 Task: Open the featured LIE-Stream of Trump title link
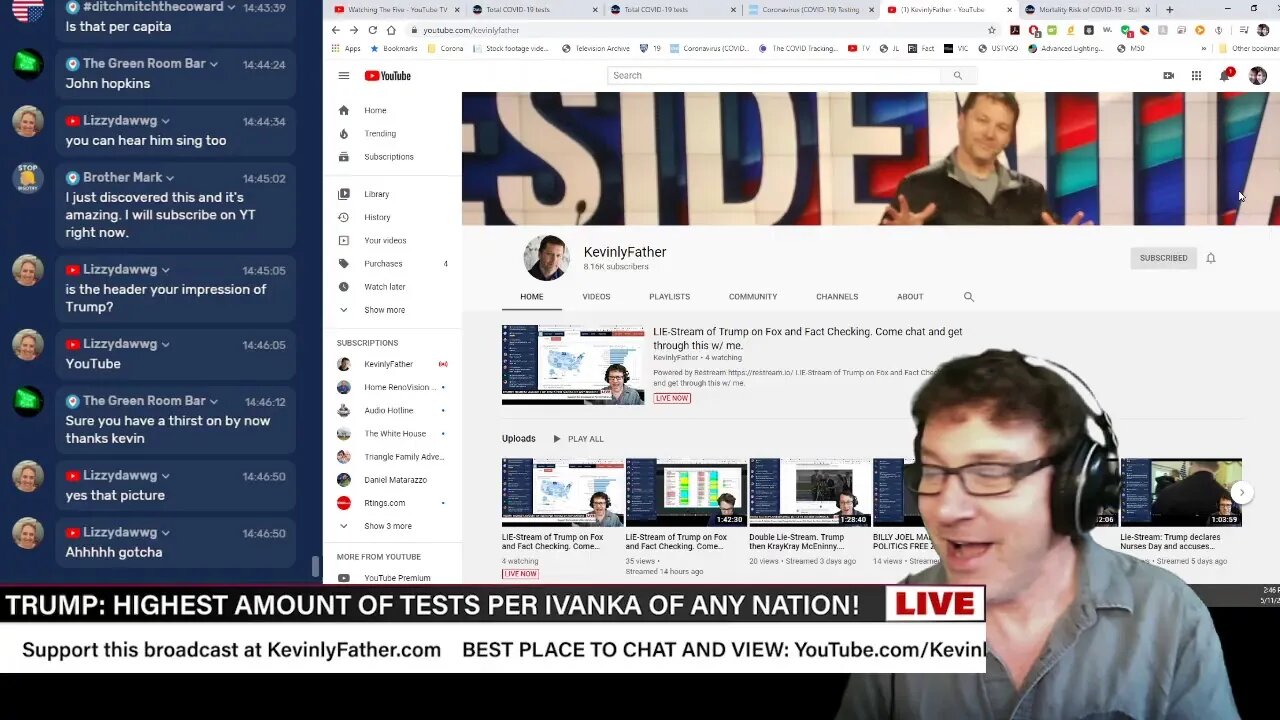point(808,338)
